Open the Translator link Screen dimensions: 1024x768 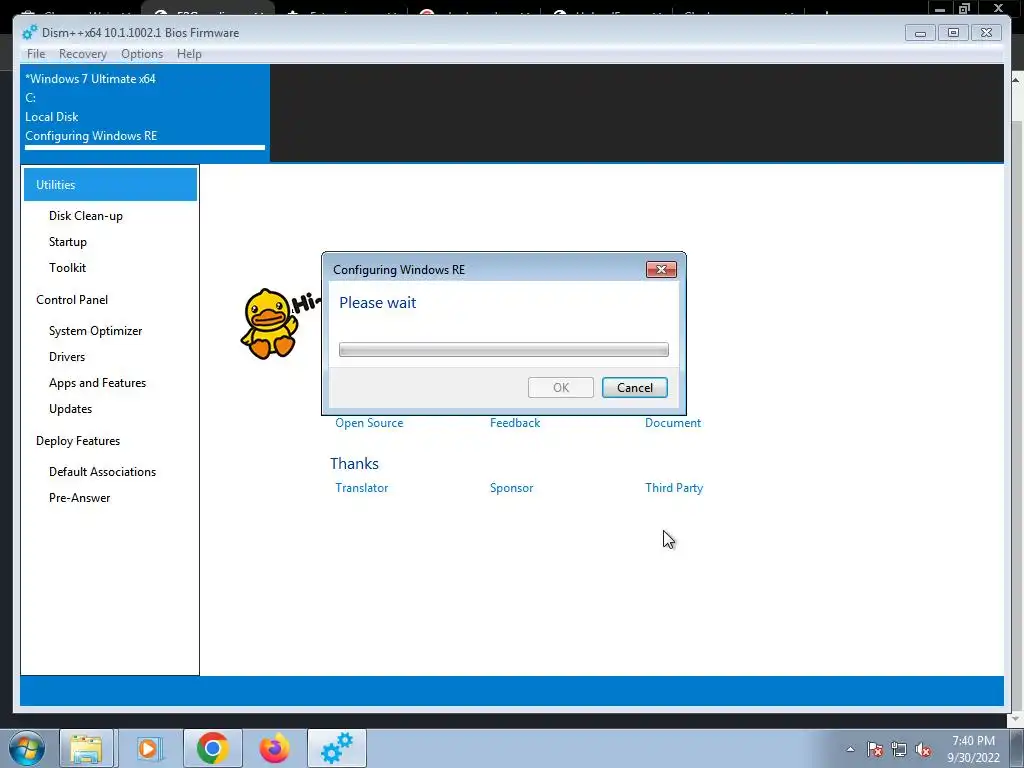361,488
